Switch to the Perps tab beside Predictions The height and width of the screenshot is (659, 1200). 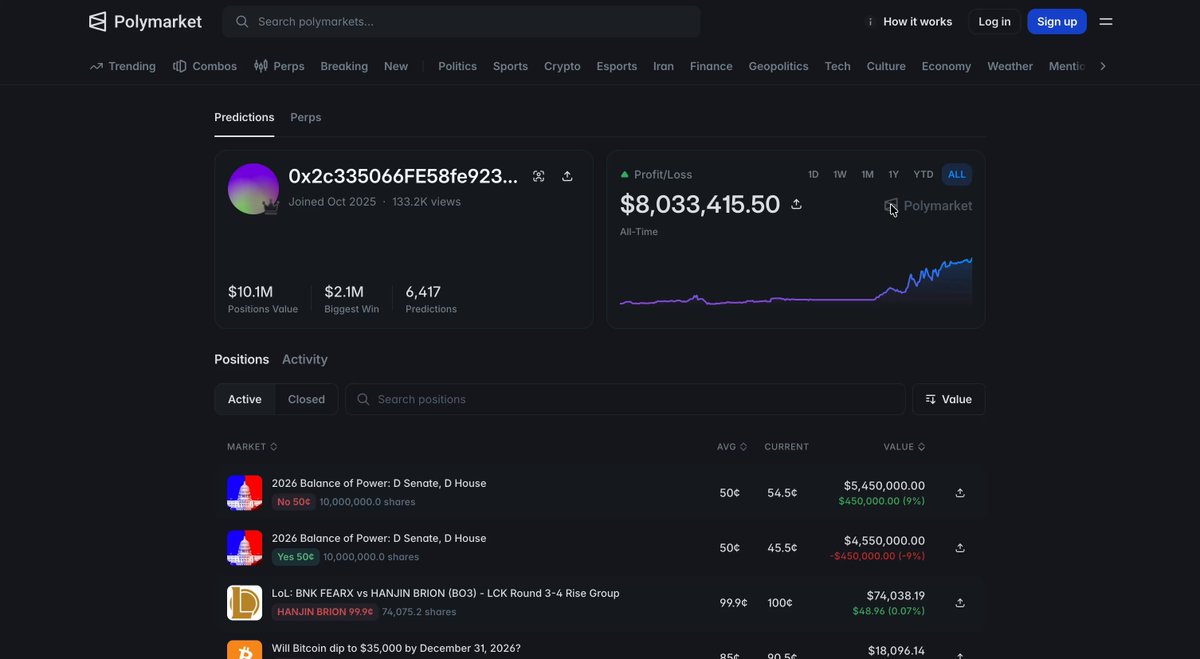point(306,117)
